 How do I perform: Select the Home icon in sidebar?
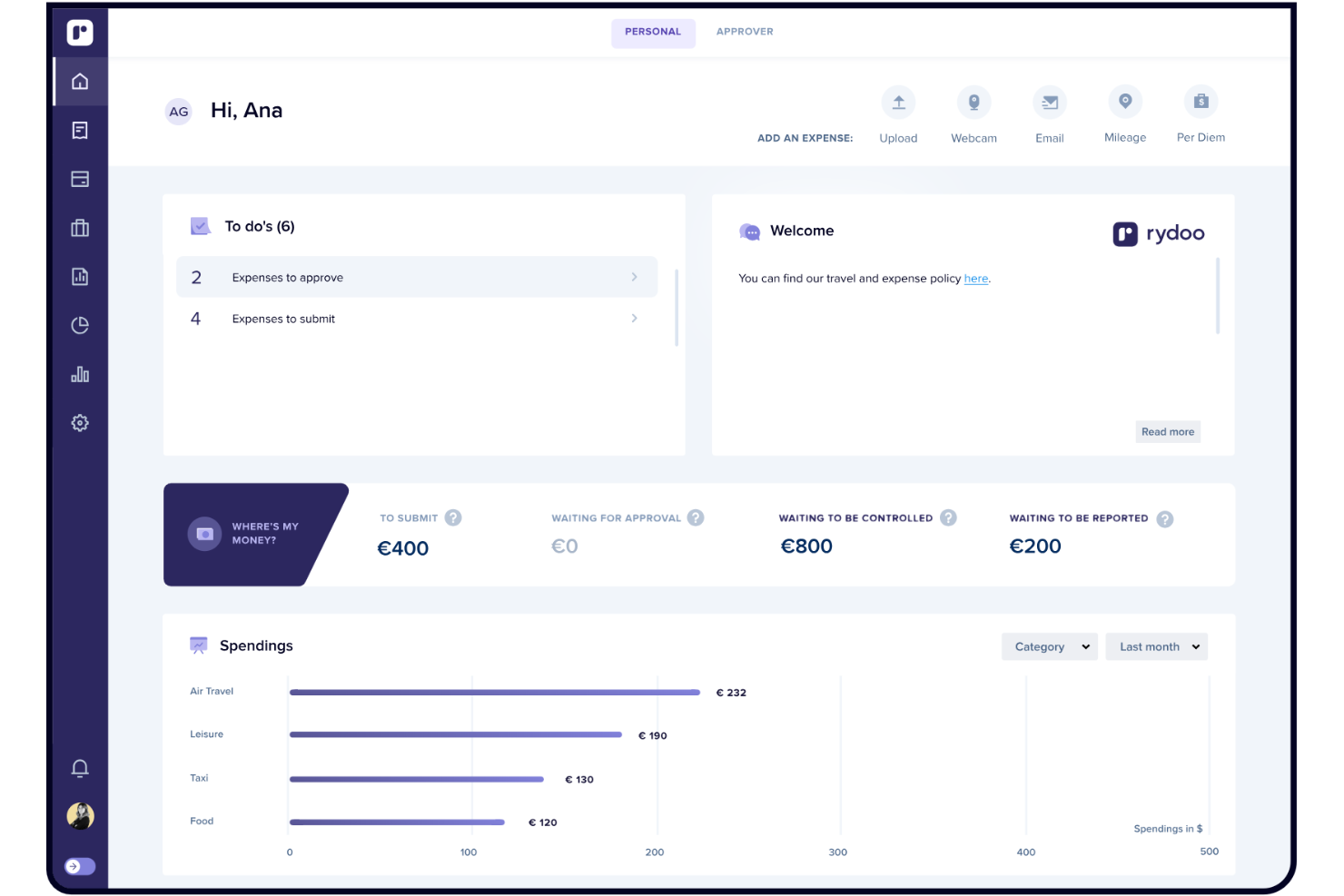[80, 81]
